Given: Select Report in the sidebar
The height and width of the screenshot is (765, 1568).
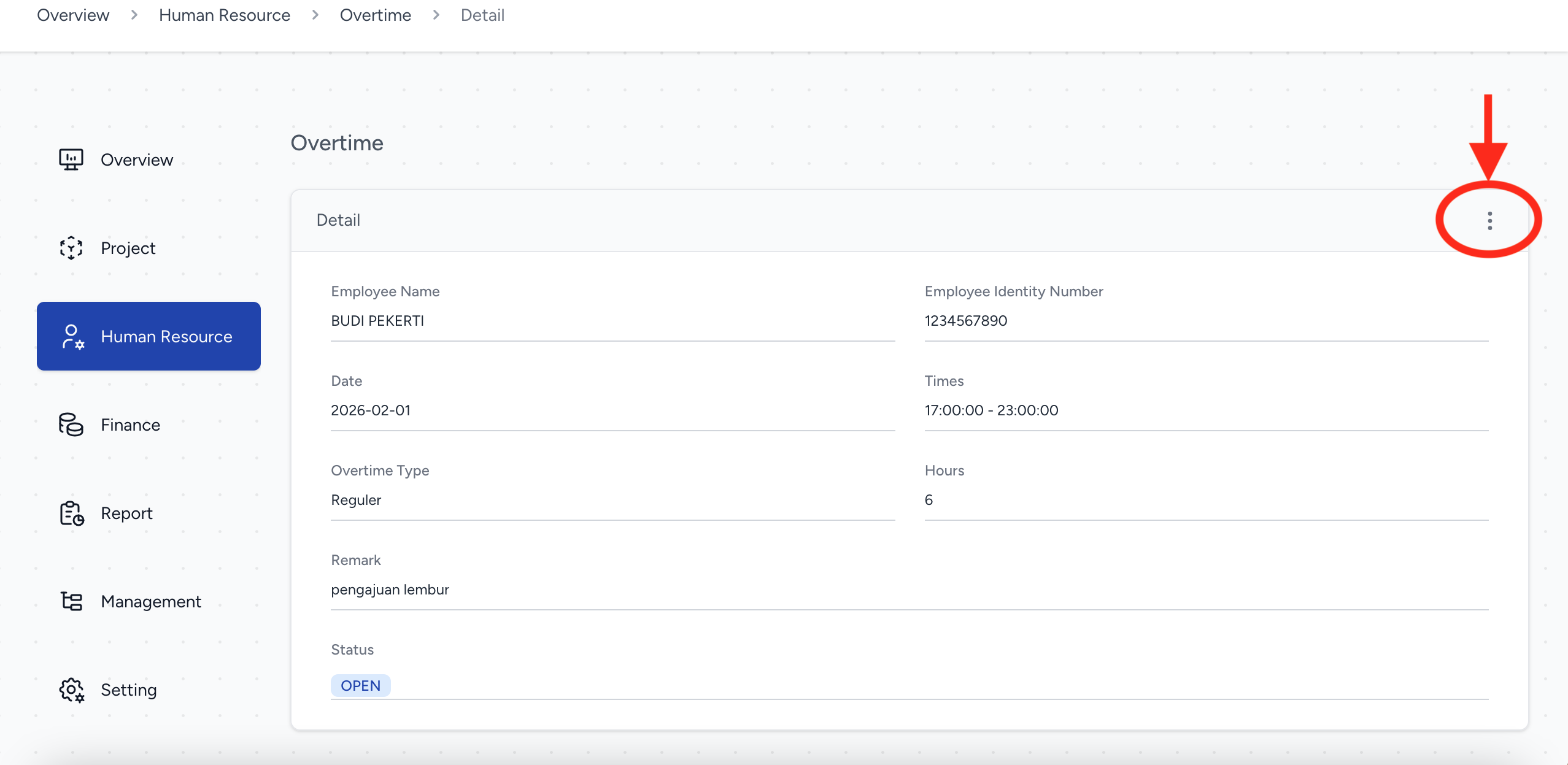Looking at the screenshot, I should [x=126, y=513].
